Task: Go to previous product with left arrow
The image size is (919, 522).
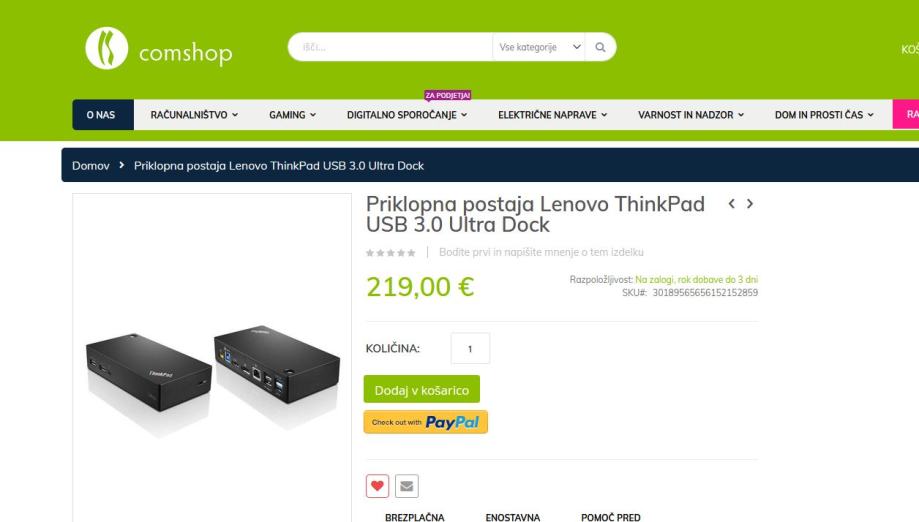Action: pyautogui.click(x=731, y=204)
